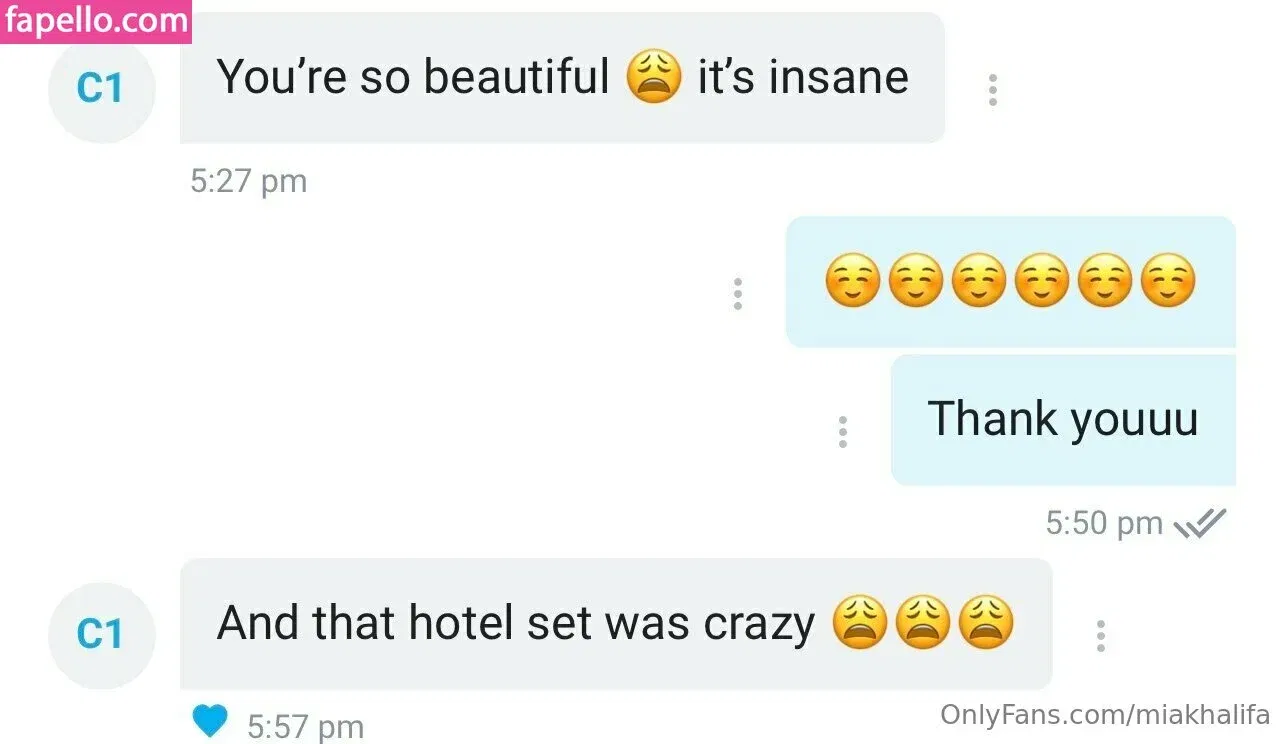Image resolution: width=1284 pixels, height=744 pixels.
Task: Select the "You're so beautiful" message bubble
Action: point(562,78)
